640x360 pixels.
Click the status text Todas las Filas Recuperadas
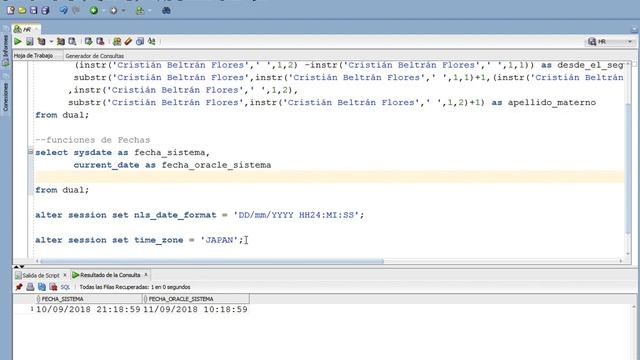pyautogui.click(x=135, y=287)
